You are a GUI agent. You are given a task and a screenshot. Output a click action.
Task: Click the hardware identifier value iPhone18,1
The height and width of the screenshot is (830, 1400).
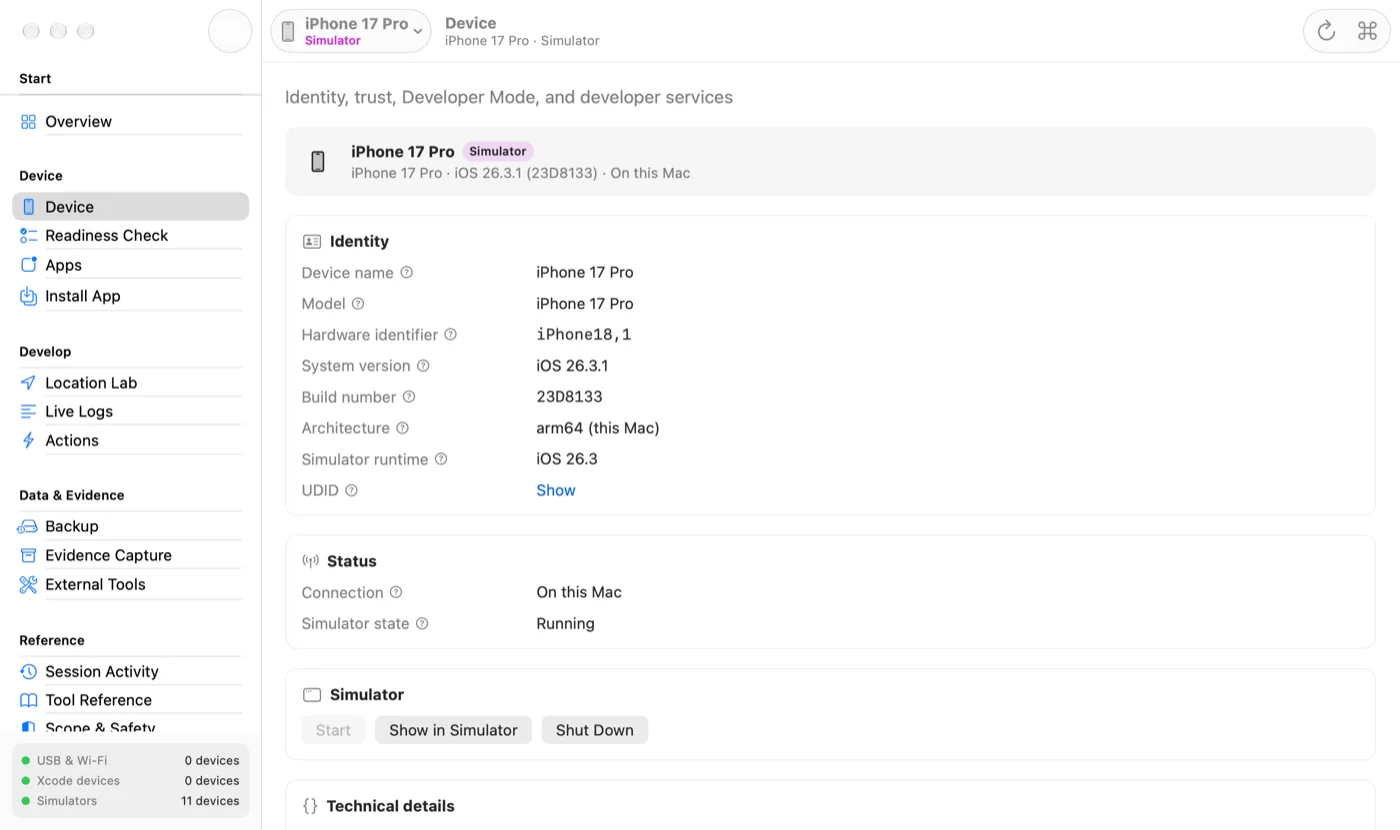click(584, 335)
